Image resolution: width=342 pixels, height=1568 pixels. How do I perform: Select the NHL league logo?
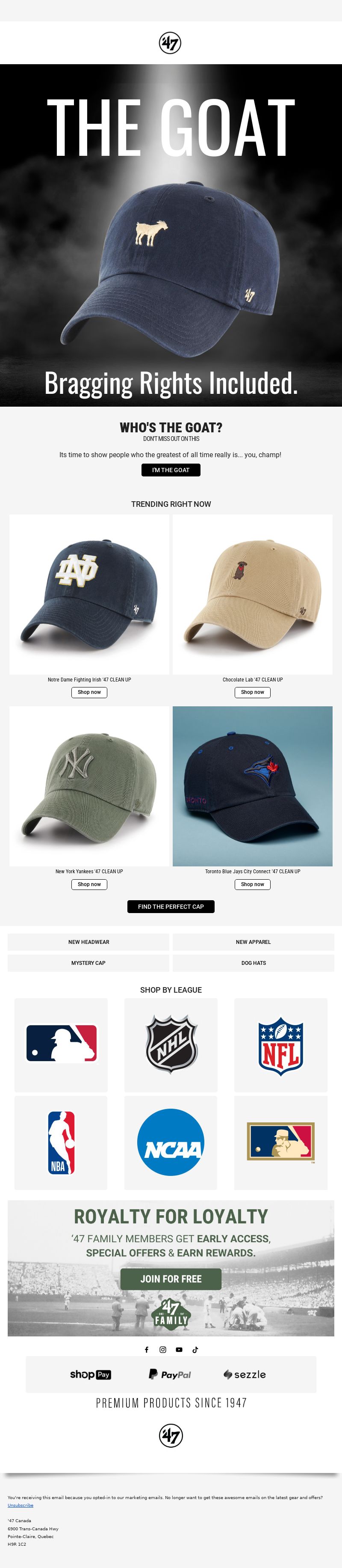(x=171, y=1044)
